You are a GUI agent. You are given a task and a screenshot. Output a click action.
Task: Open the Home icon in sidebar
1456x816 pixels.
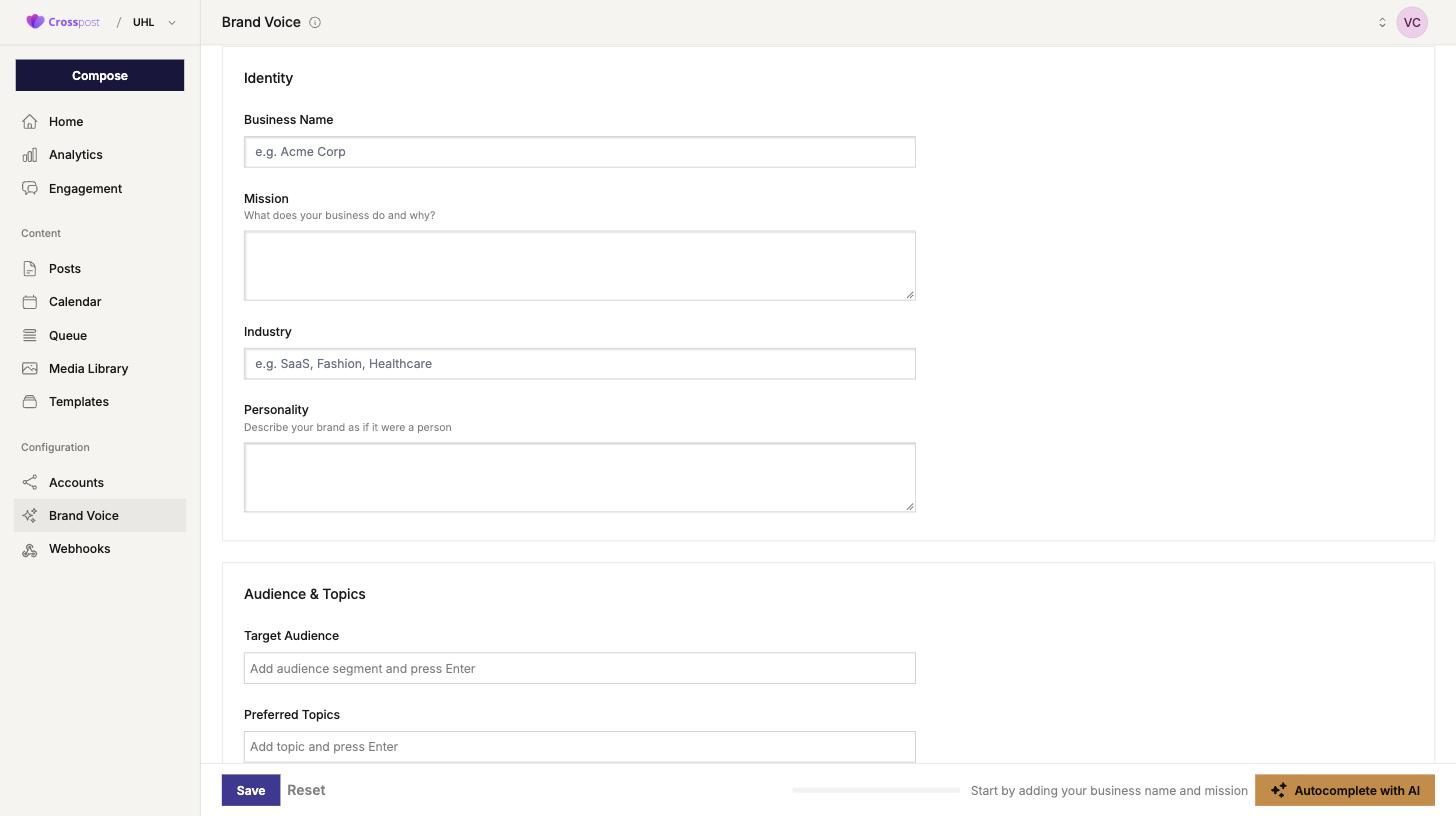30,122
